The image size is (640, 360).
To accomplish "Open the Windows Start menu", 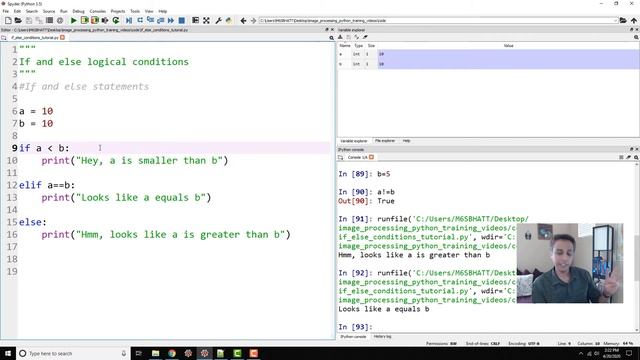I will coord(8,353).
